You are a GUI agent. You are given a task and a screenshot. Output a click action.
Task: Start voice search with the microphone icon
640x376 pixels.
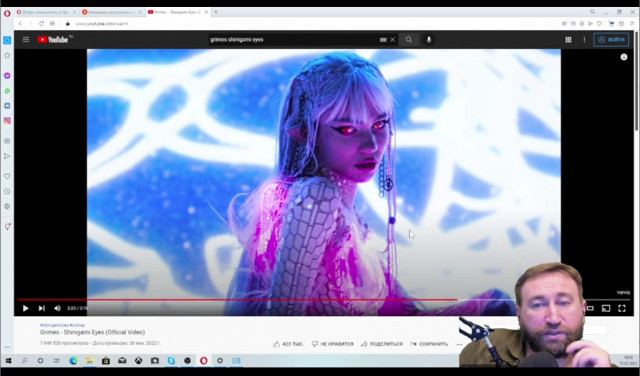pyautogui.click(x=429, y=40)
